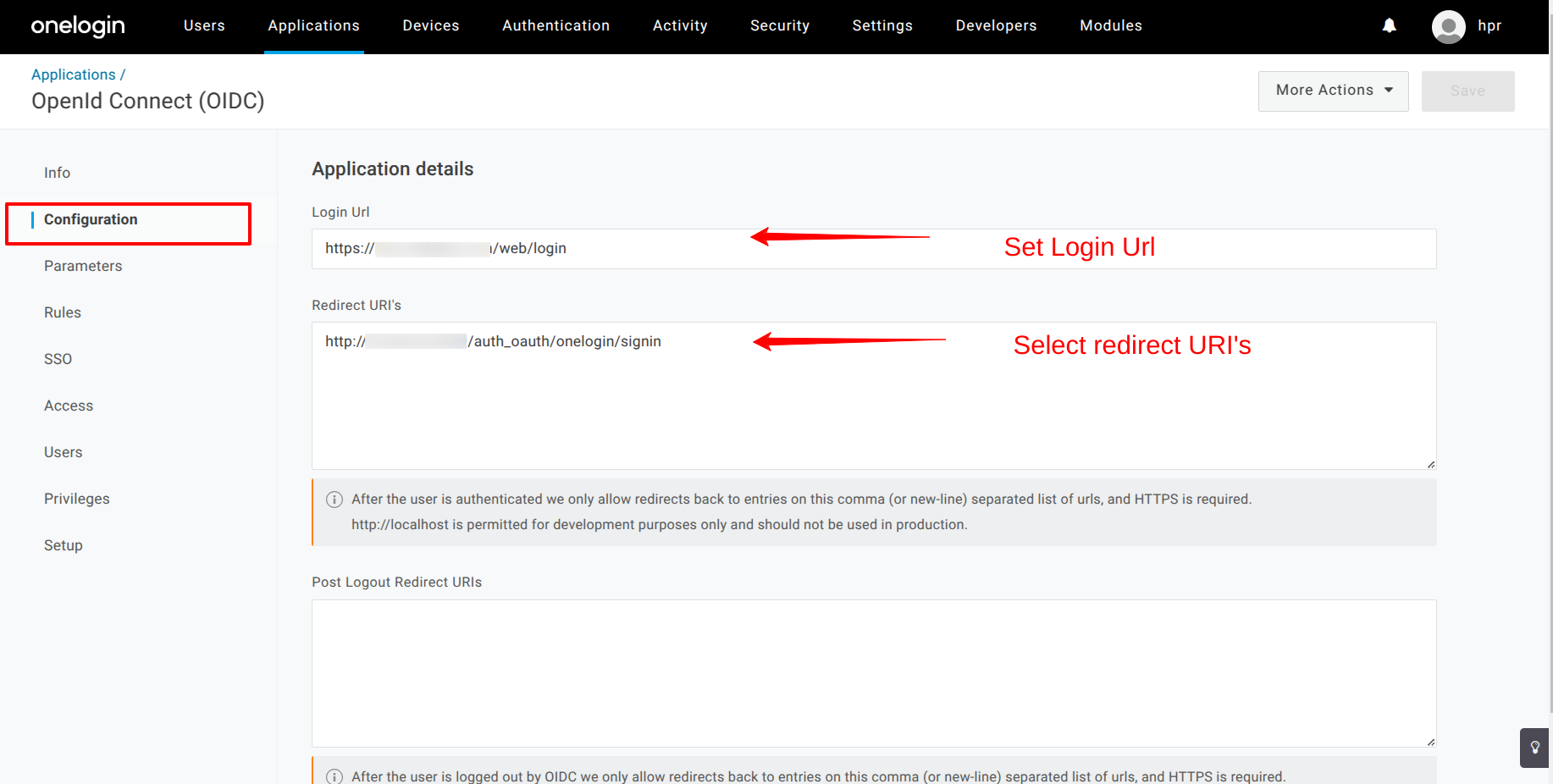Viewport: 1553px width, 784px height.
Task: Select the SSO sidebar tab
Action: point(58,359)
